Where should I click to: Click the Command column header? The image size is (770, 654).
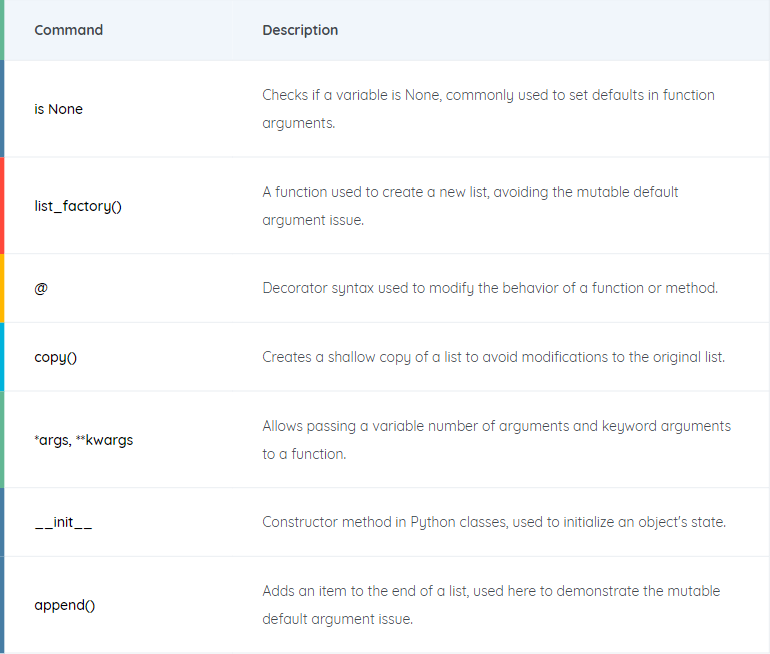pos(68,30)
